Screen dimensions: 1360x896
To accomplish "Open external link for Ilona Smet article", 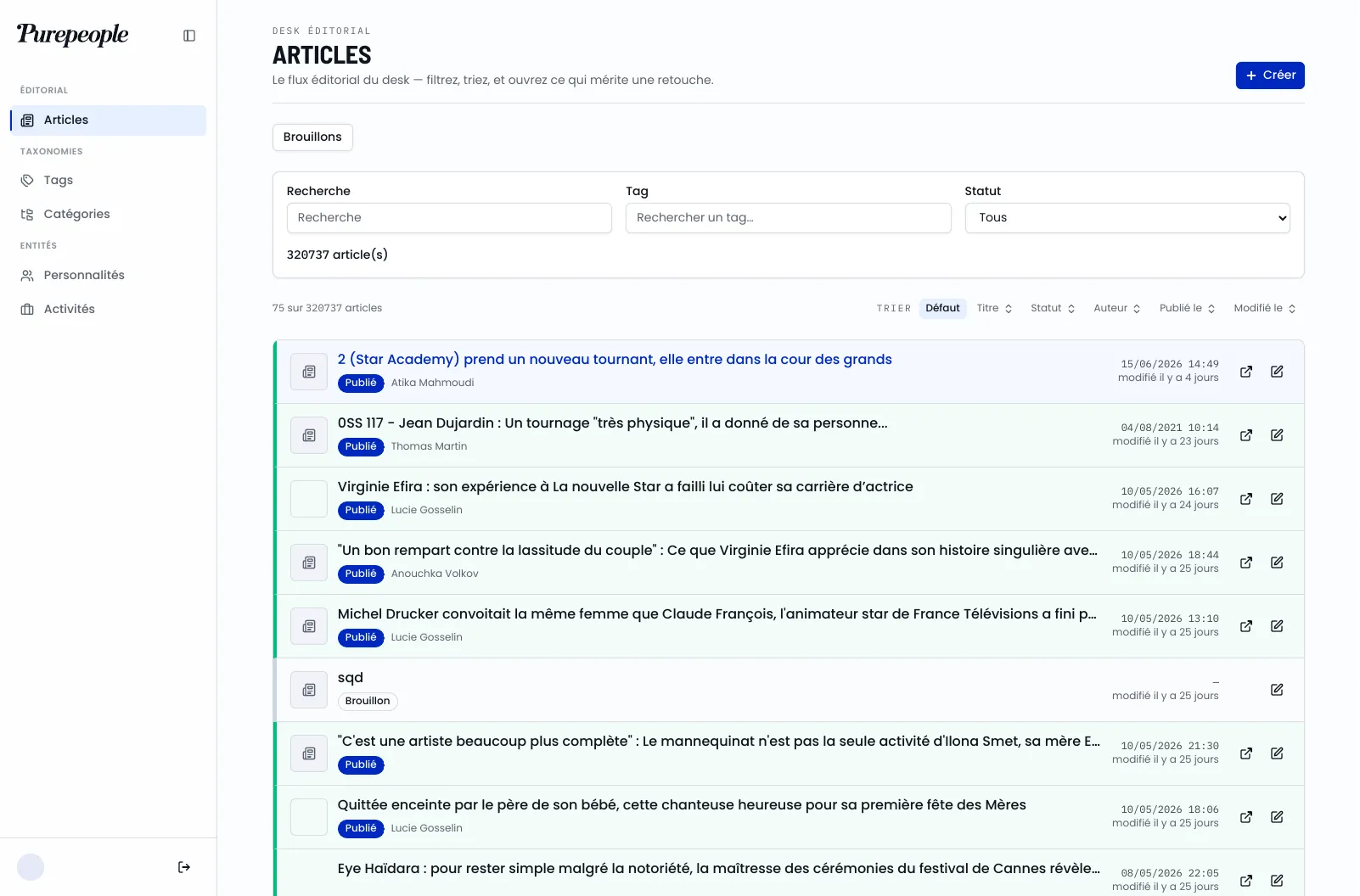I will point(1246,753).
